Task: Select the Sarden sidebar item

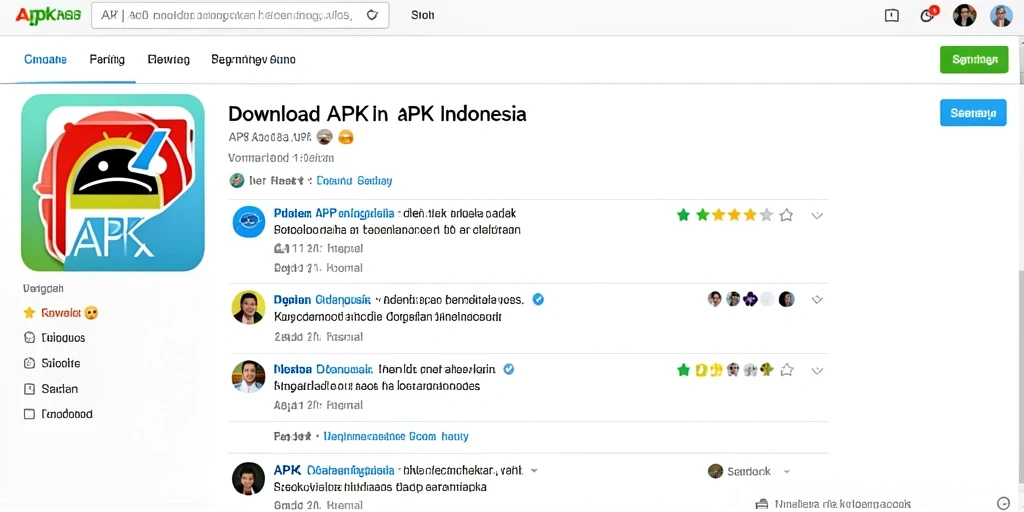Action: (51, 389)
